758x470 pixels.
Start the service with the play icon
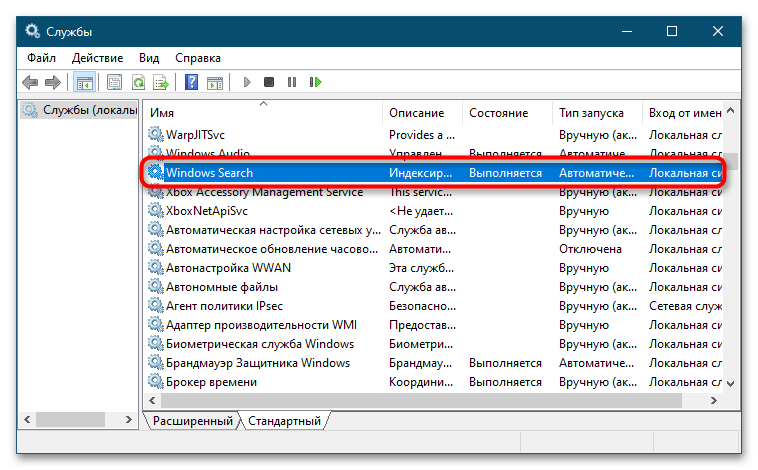[x=247, y=83]
